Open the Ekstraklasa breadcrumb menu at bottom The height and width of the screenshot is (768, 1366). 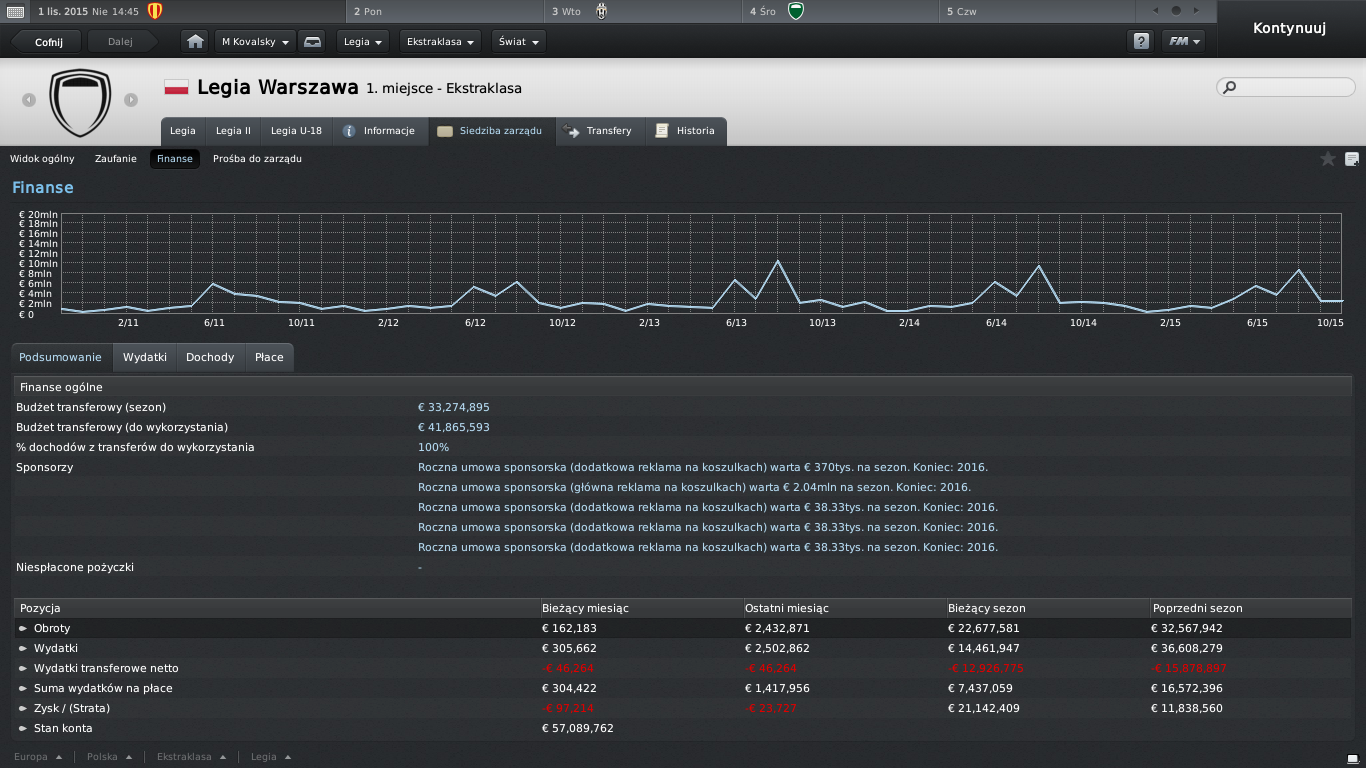click(x=191, y=757)
